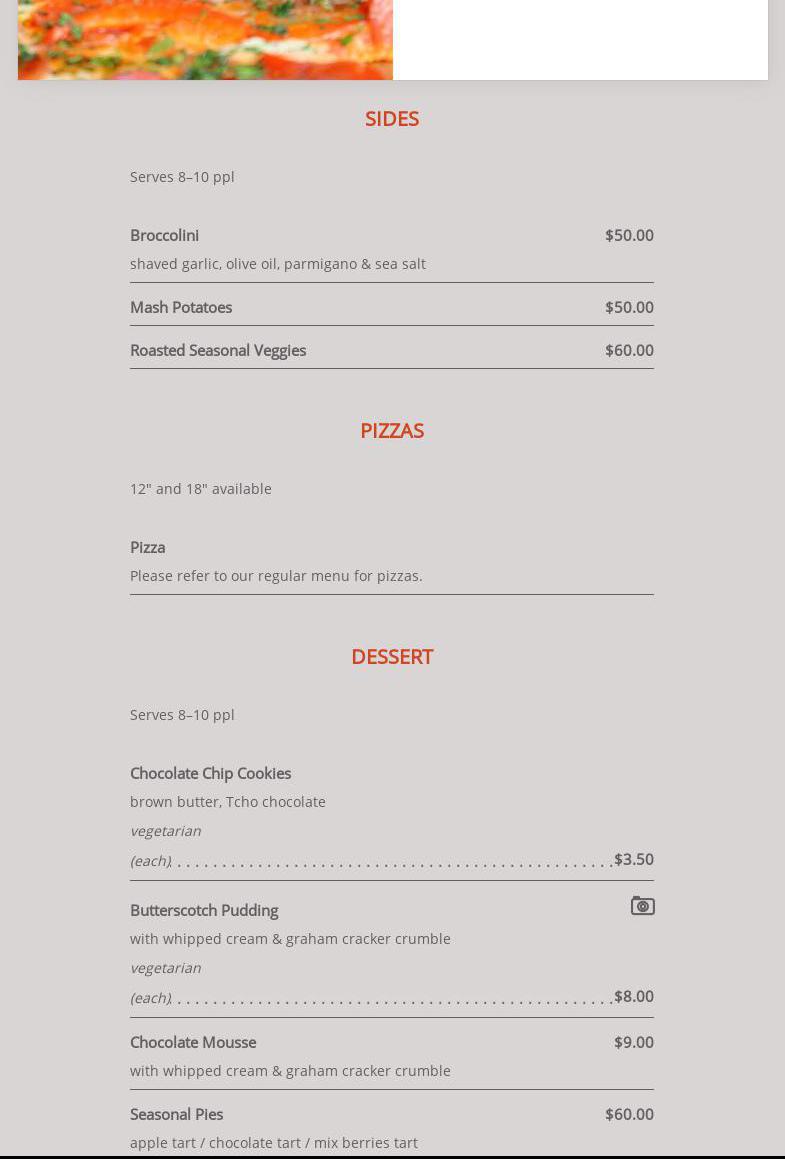This screenshot has width=785, height=1159.
Task: Click the Broccolini shaved garlic description
Action: click(x=278, y=264)
